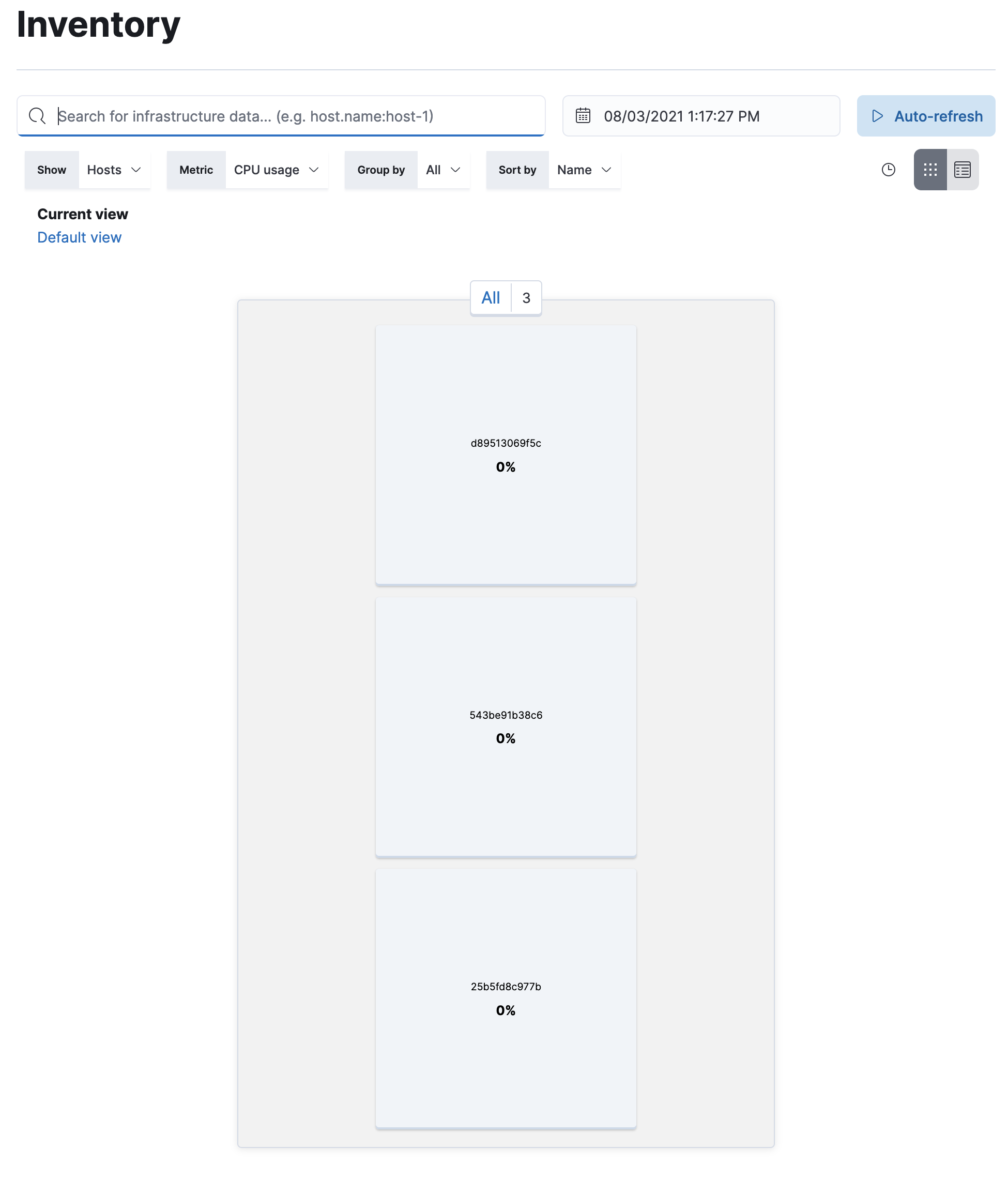Open the timeline clock icon
Viewport: 1008px width, 1178px height.
(888, 170)
